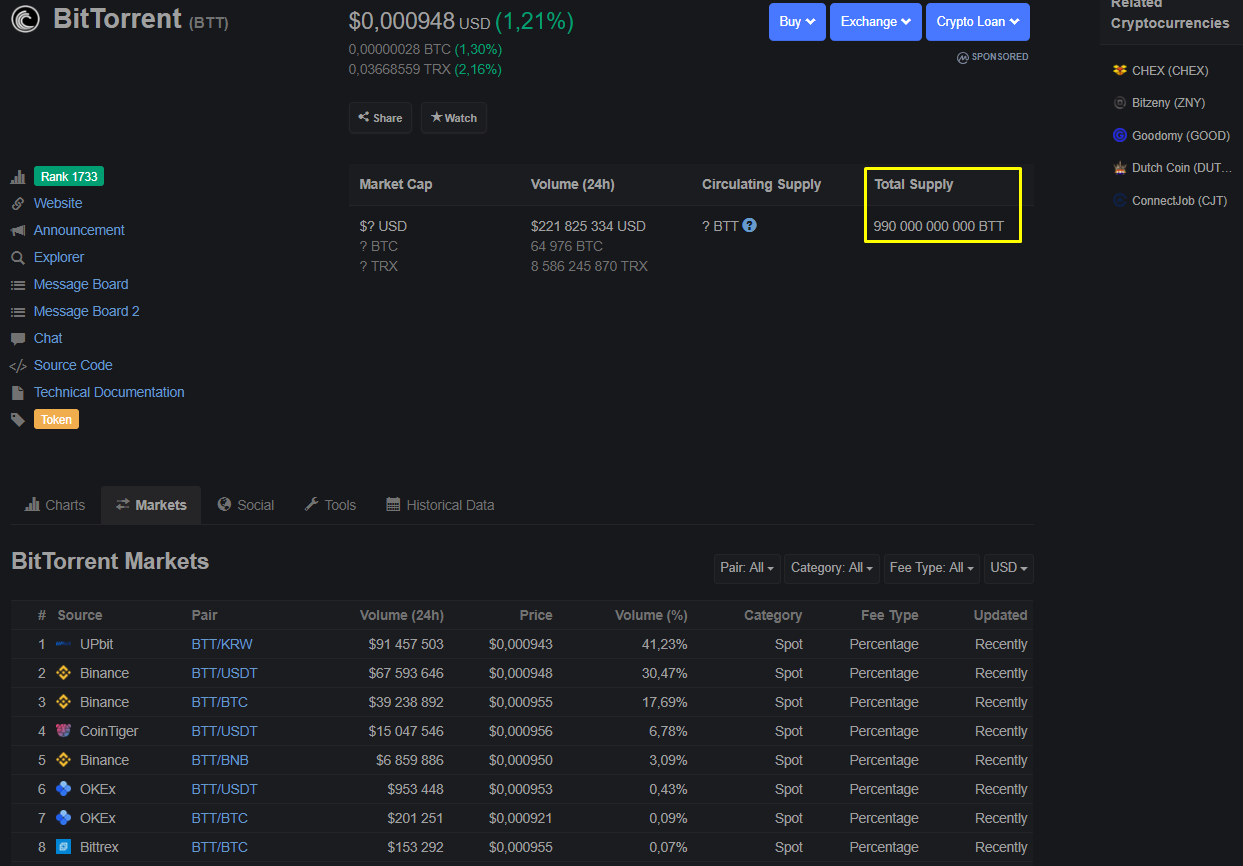Click the UPbit exchange logo
The width and height of the screenshot is (1243, 866).
coord(64,644)
